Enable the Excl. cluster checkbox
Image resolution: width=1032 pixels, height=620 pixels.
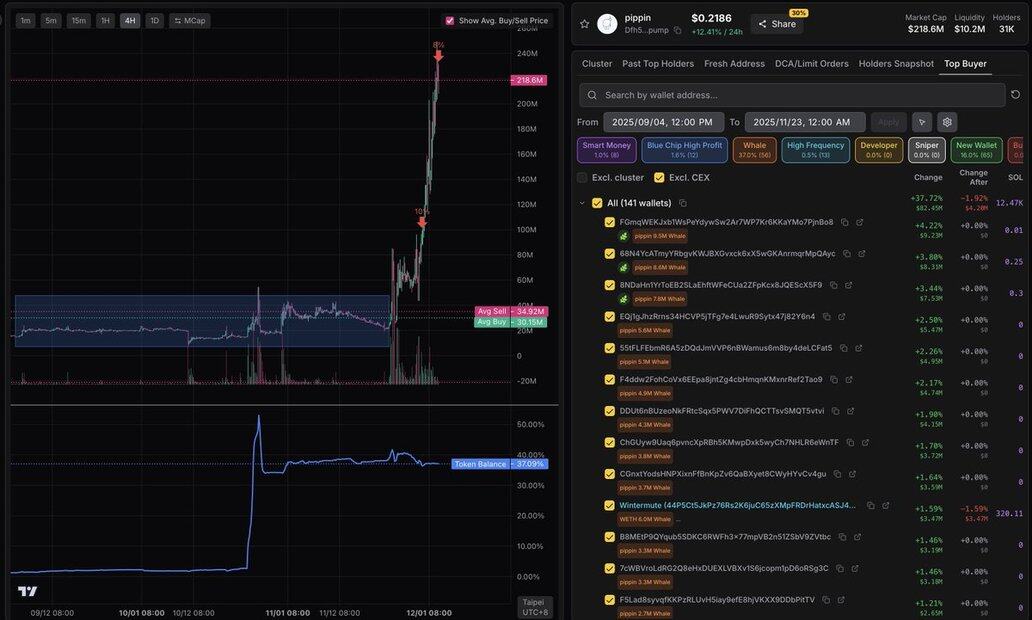[x=582, y=177]
